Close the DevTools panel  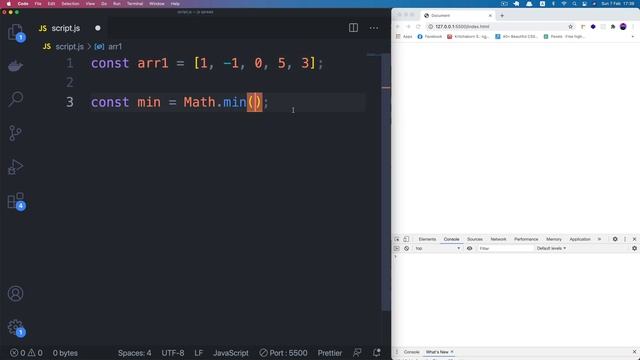click(x=634, y=239)
